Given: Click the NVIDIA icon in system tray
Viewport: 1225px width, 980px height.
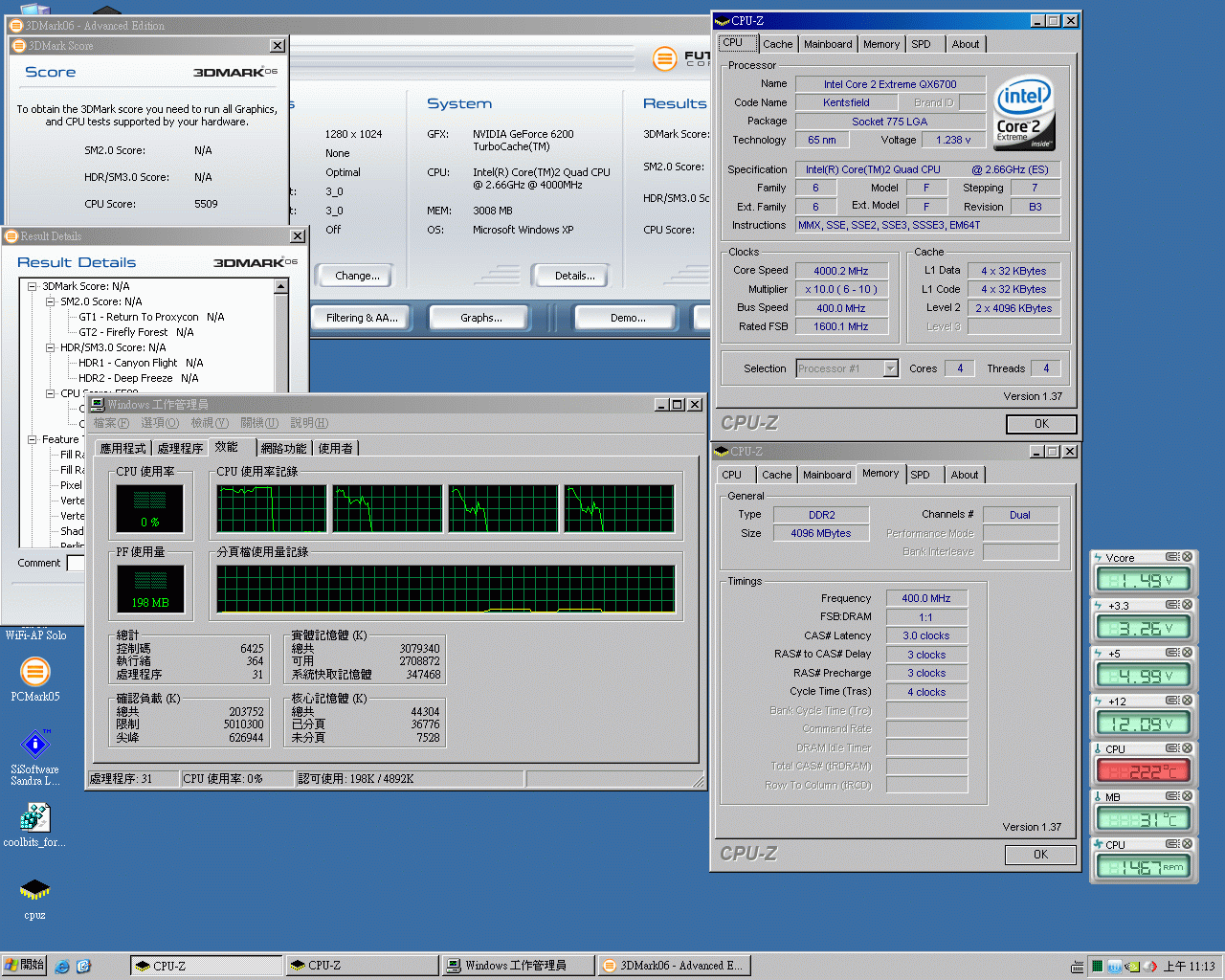Looking at the screenshot, I should pos(1133,967).
